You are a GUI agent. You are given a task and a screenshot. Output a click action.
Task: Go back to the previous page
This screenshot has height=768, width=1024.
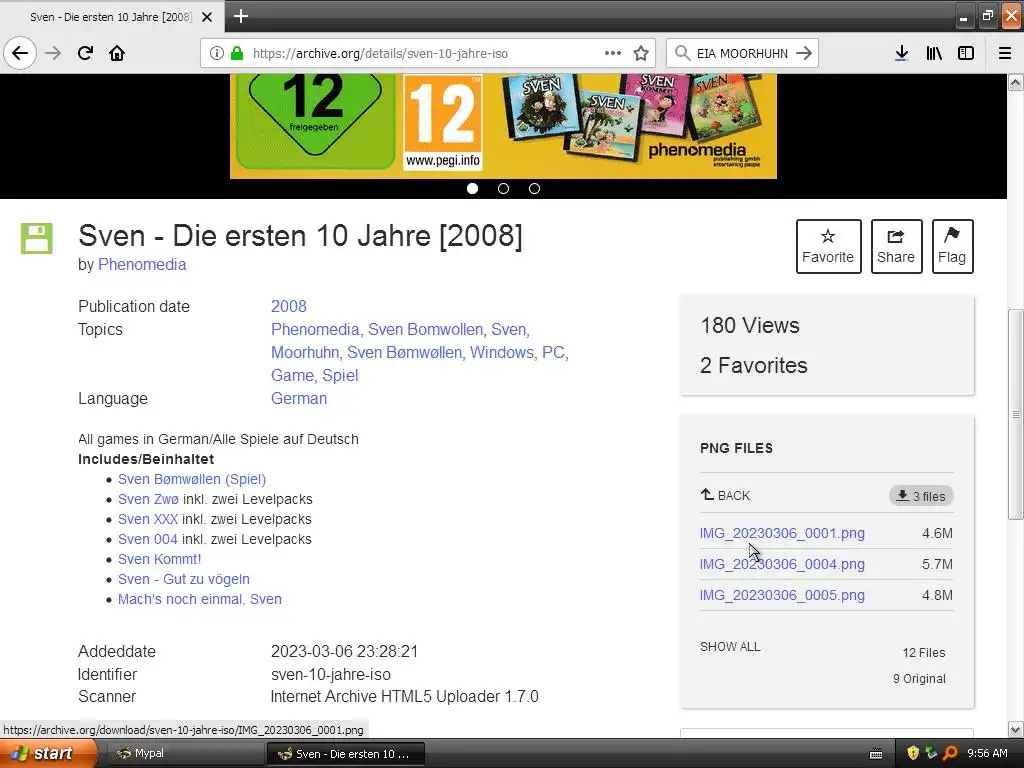pos(20,53)
